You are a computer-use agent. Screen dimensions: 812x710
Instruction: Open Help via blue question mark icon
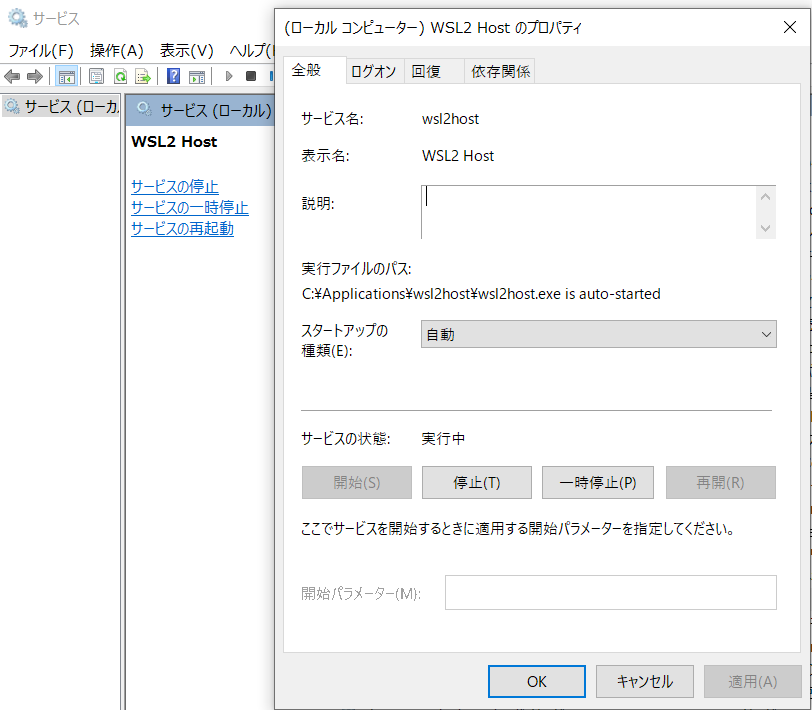(x=173, y=77)
